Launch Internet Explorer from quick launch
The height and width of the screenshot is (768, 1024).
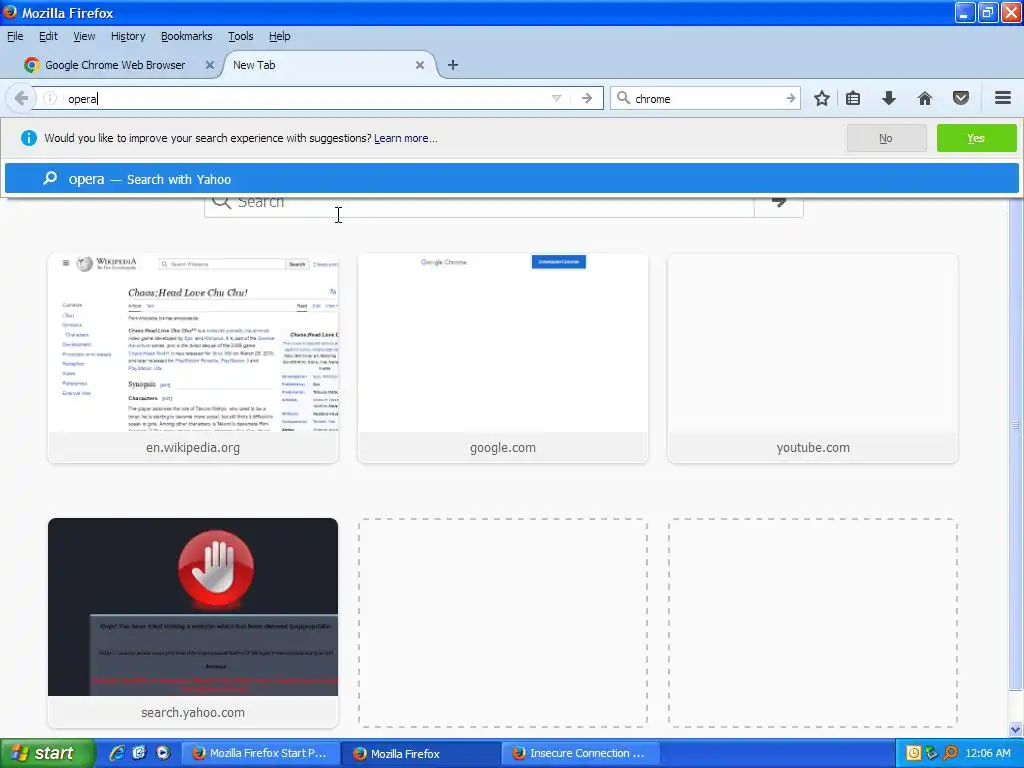tap(117, 753)
